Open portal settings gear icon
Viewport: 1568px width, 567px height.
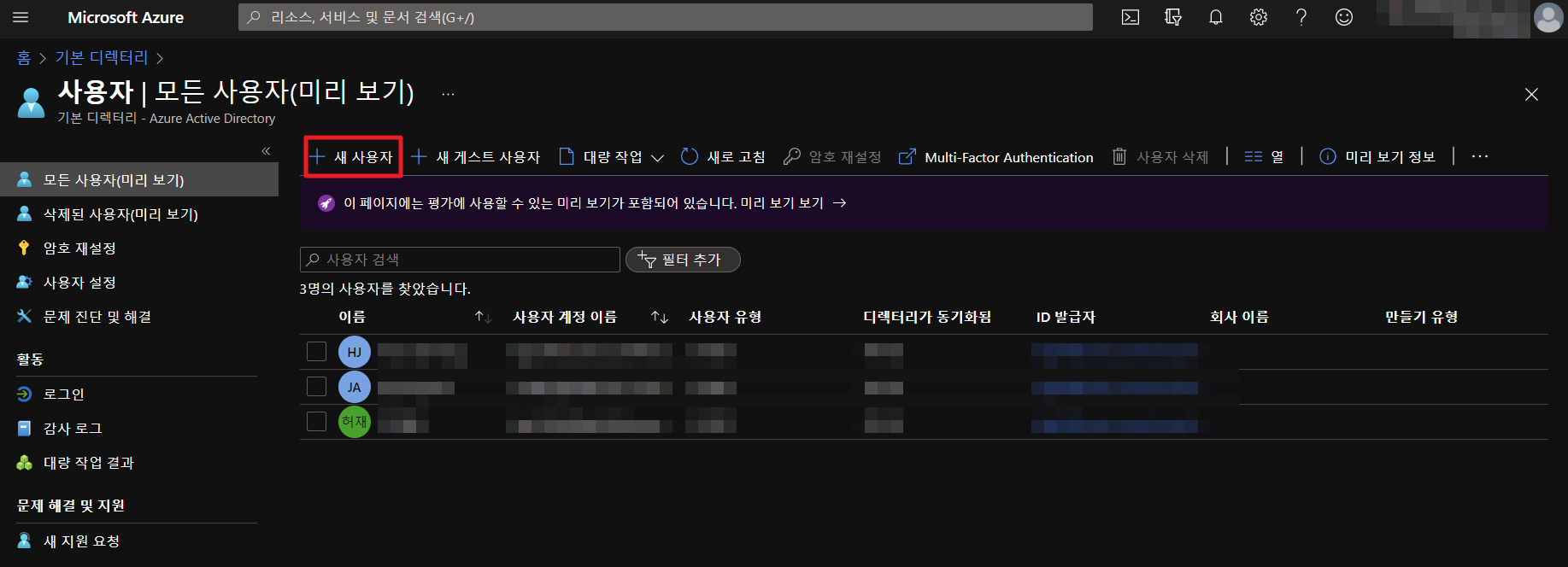1258,17
